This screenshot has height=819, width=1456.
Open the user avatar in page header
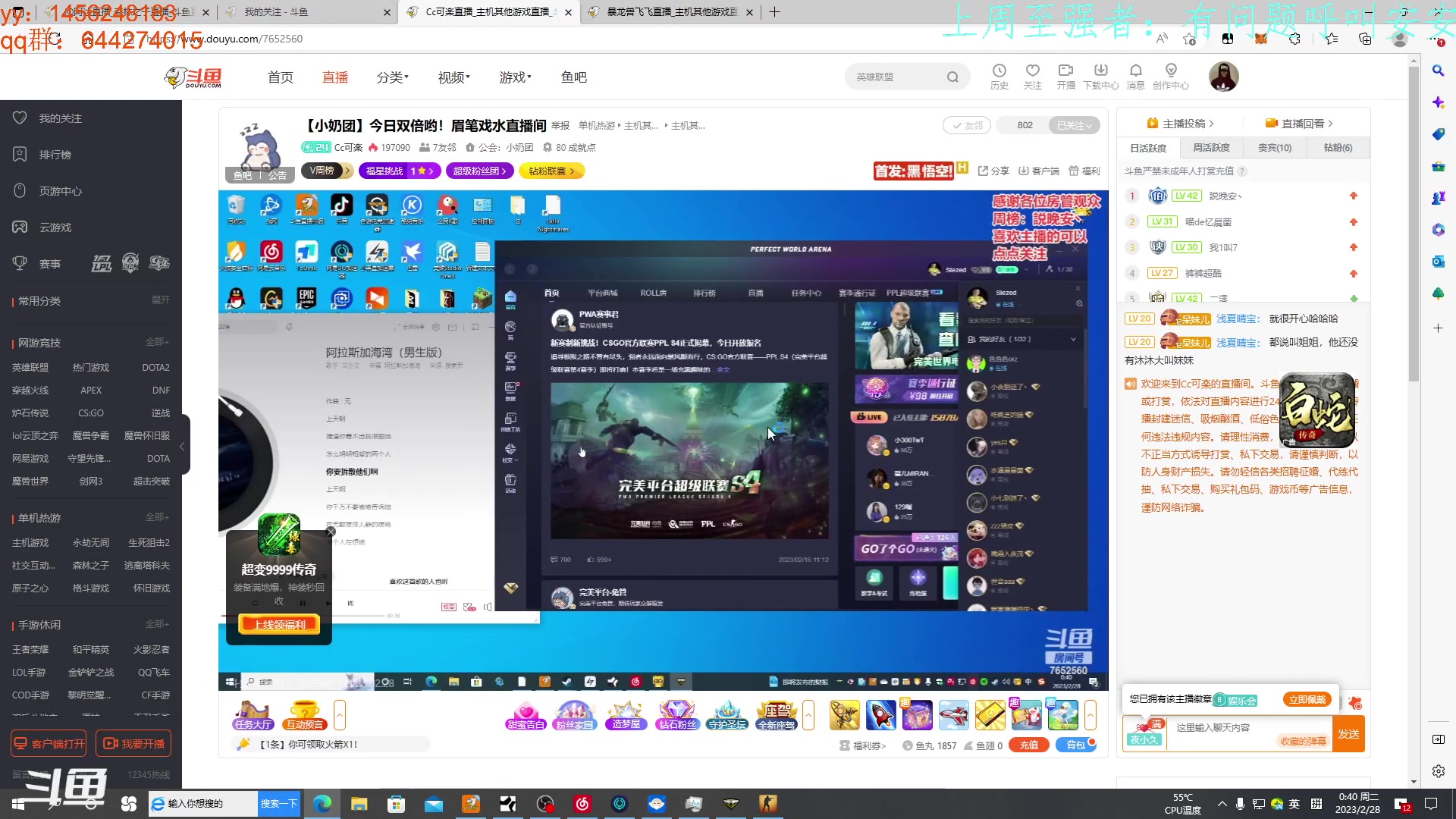[x=1223, y=77]
